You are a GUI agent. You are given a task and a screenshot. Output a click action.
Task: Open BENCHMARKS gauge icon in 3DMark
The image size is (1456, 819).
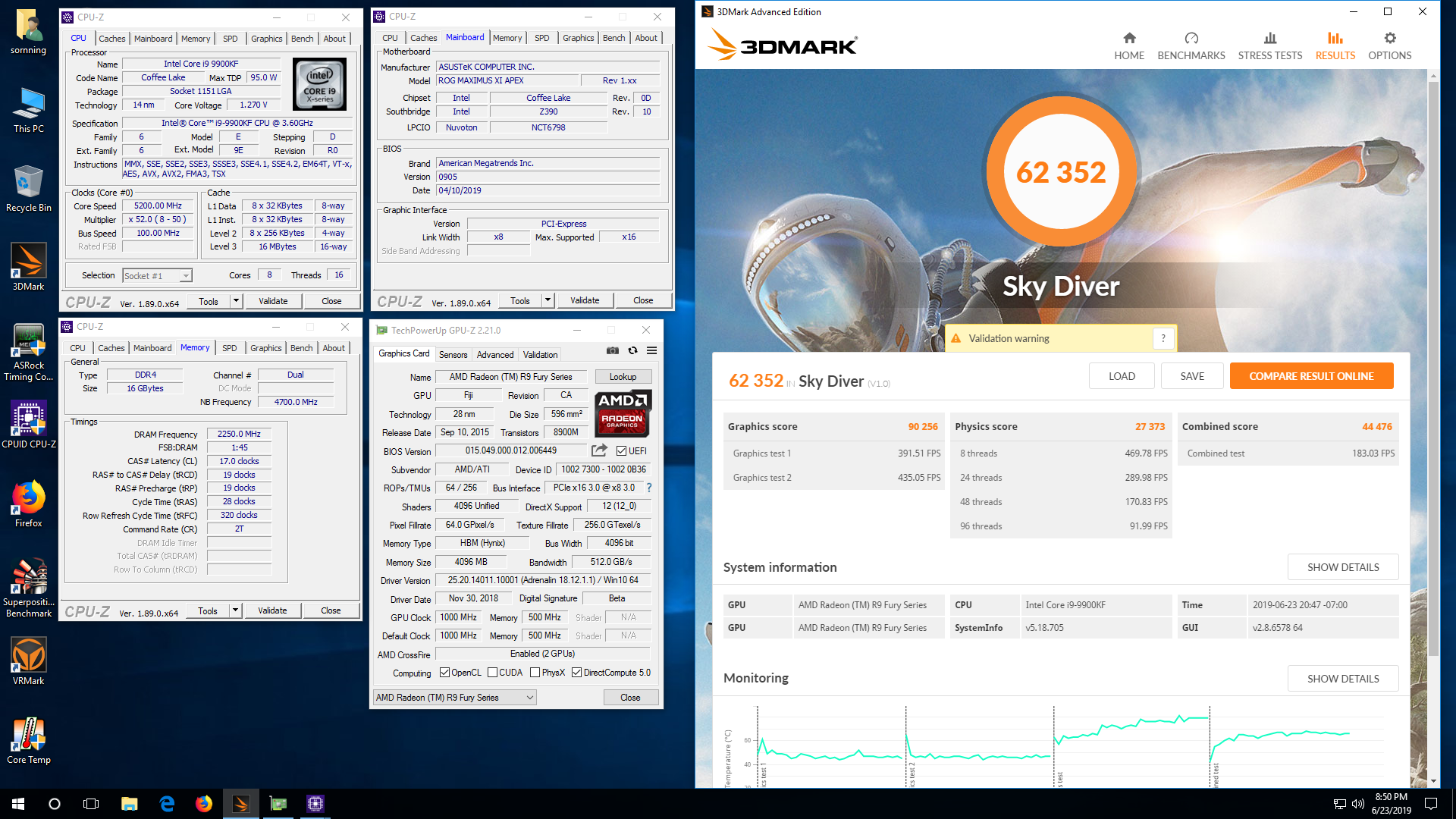pos(1191,38)
